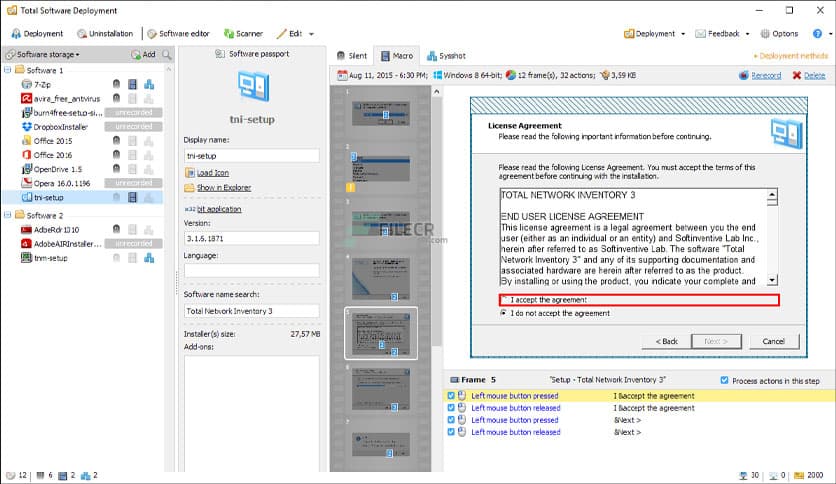Viewport: 836px width, 484px height.
Task: Click the Rerecord link
Action: pos(766,76)
